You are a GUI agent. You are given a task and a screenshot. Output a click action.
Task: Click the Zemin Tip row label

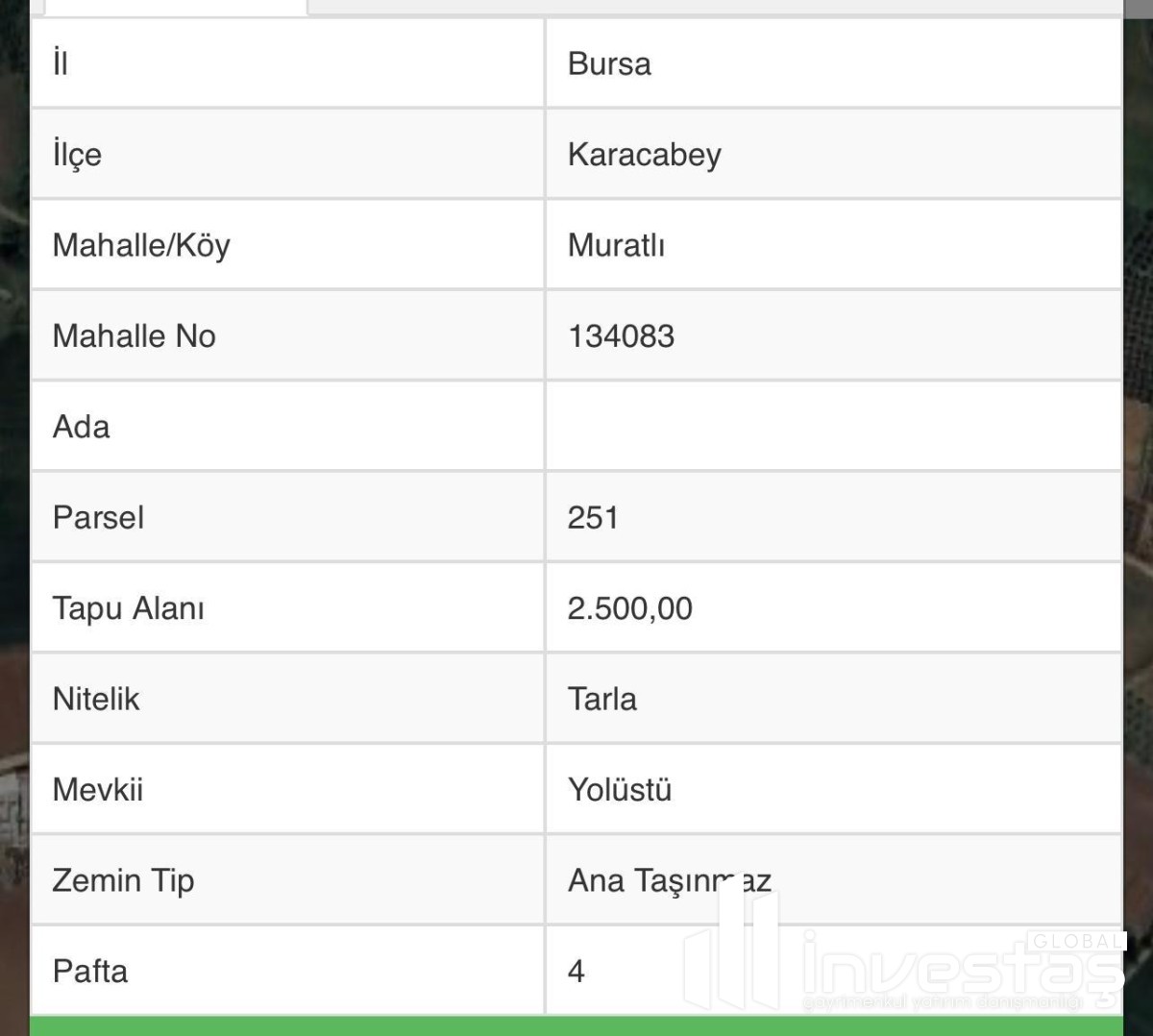coord(123,880)
